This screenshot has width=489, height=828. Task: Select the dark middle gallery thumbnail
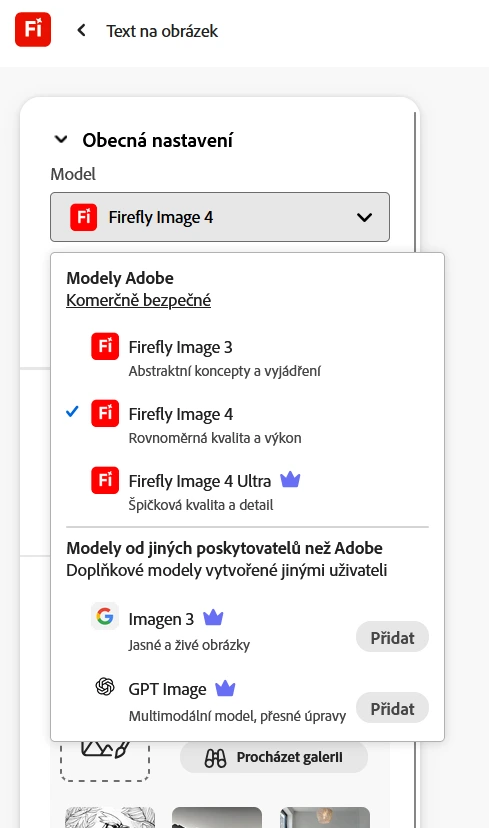217,817
